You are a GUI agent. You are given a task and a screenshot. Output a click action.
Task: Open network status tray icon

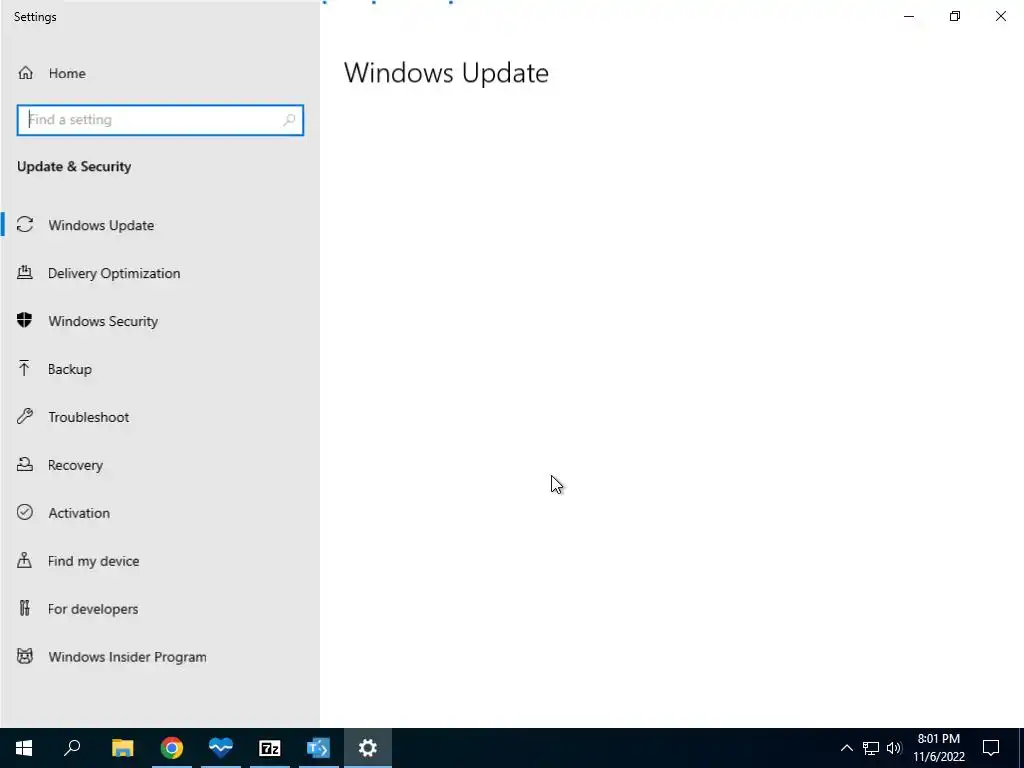(x=871, y=748)
